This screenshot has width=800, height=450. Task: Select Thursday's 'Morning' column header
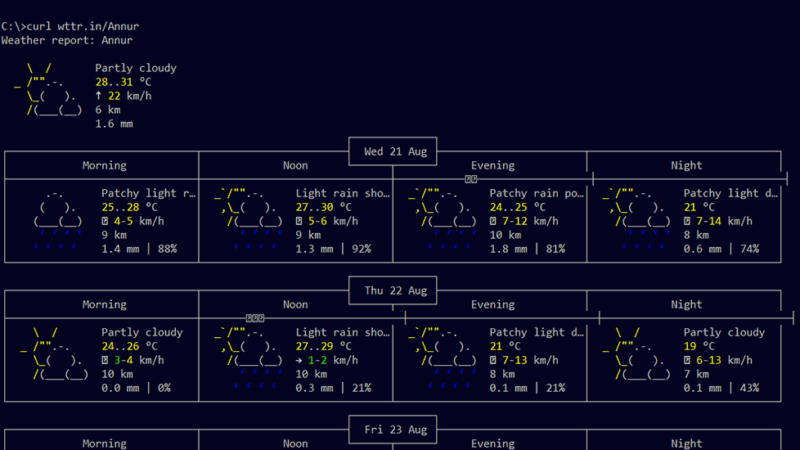(105, 305)
